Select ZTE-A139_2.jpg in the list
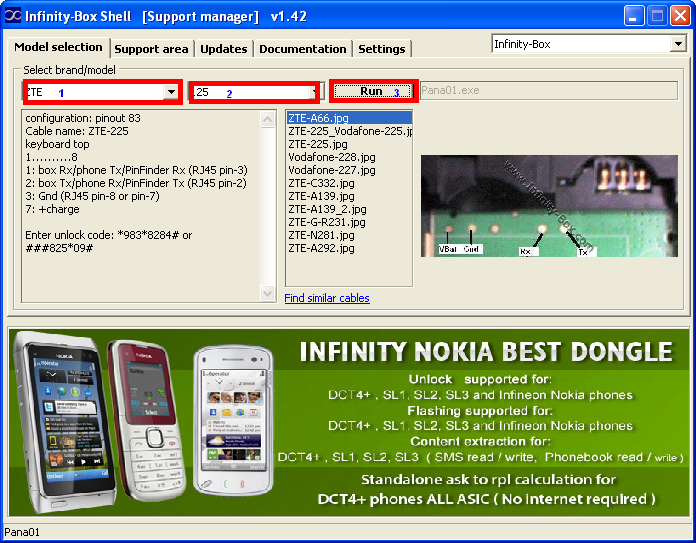 pyautogui.click(x=349, y=209)
